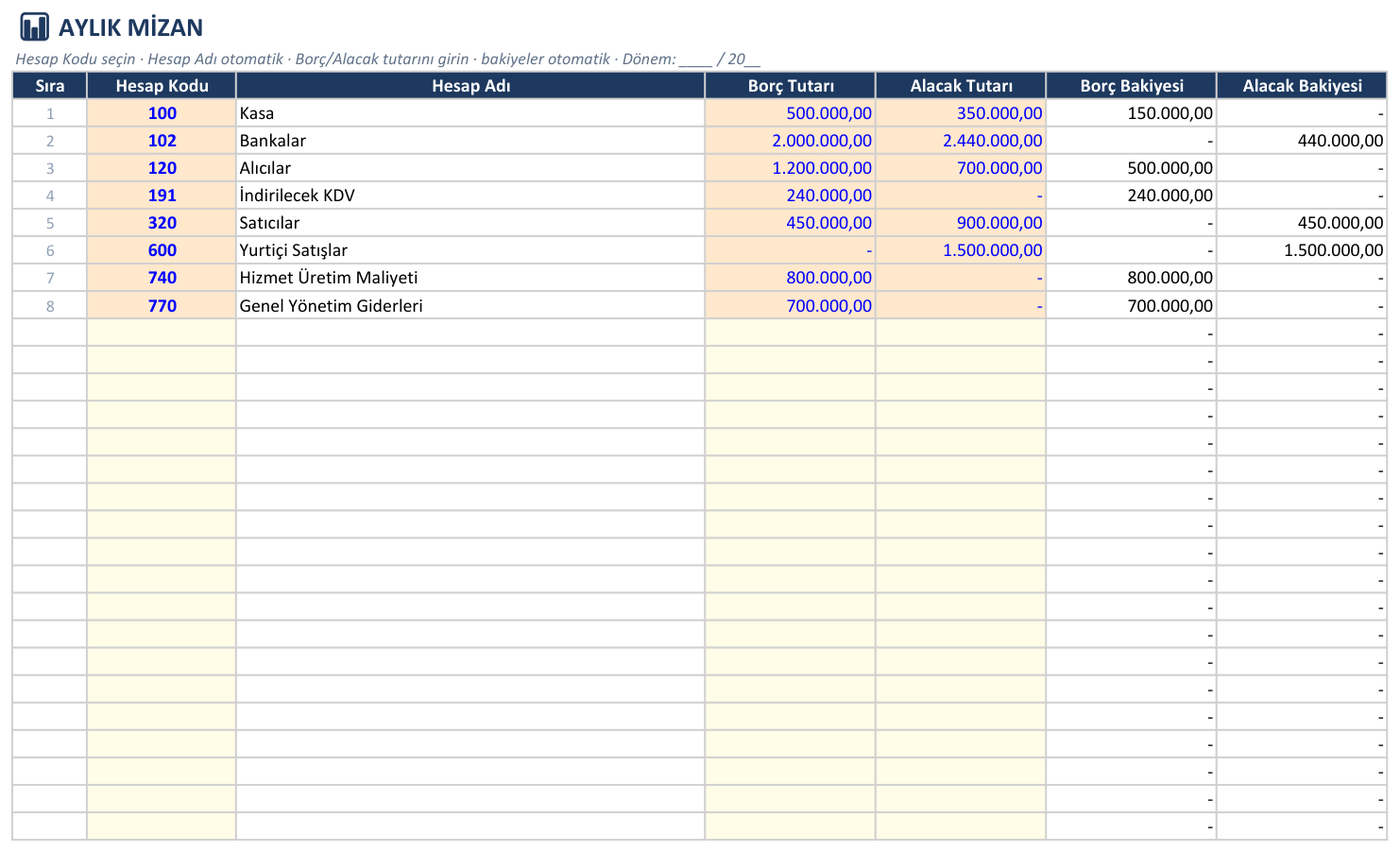Click the instruction subtitle with Dönem field
This screenshot has height=852, width=1400.
388,59
